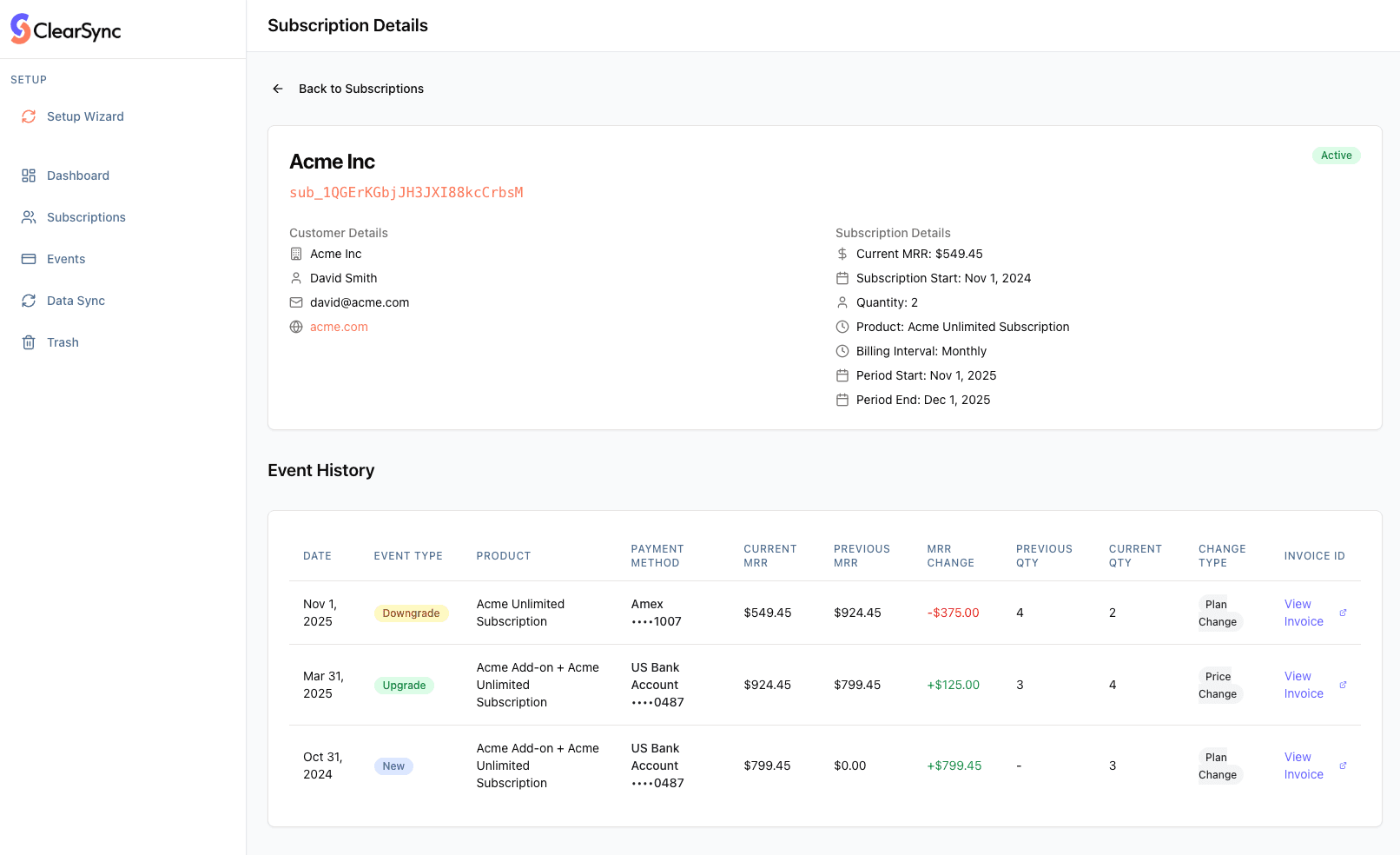The width and height of the screenshot is (1400, 855).
Task: Click the DATE column header
Action: coord(317,556)
